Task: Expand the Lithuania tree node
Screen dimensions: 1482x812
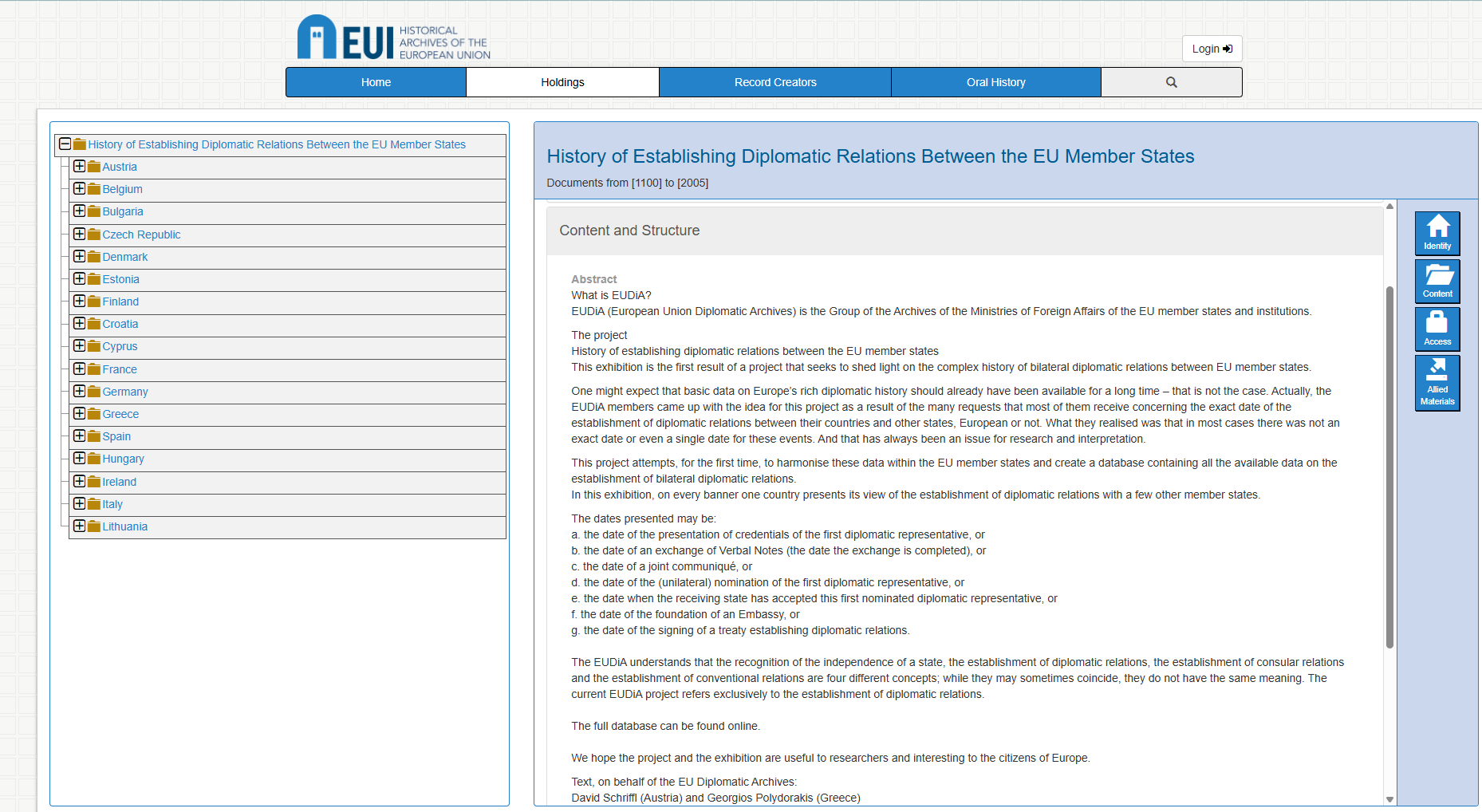Action: pos(79,526)
